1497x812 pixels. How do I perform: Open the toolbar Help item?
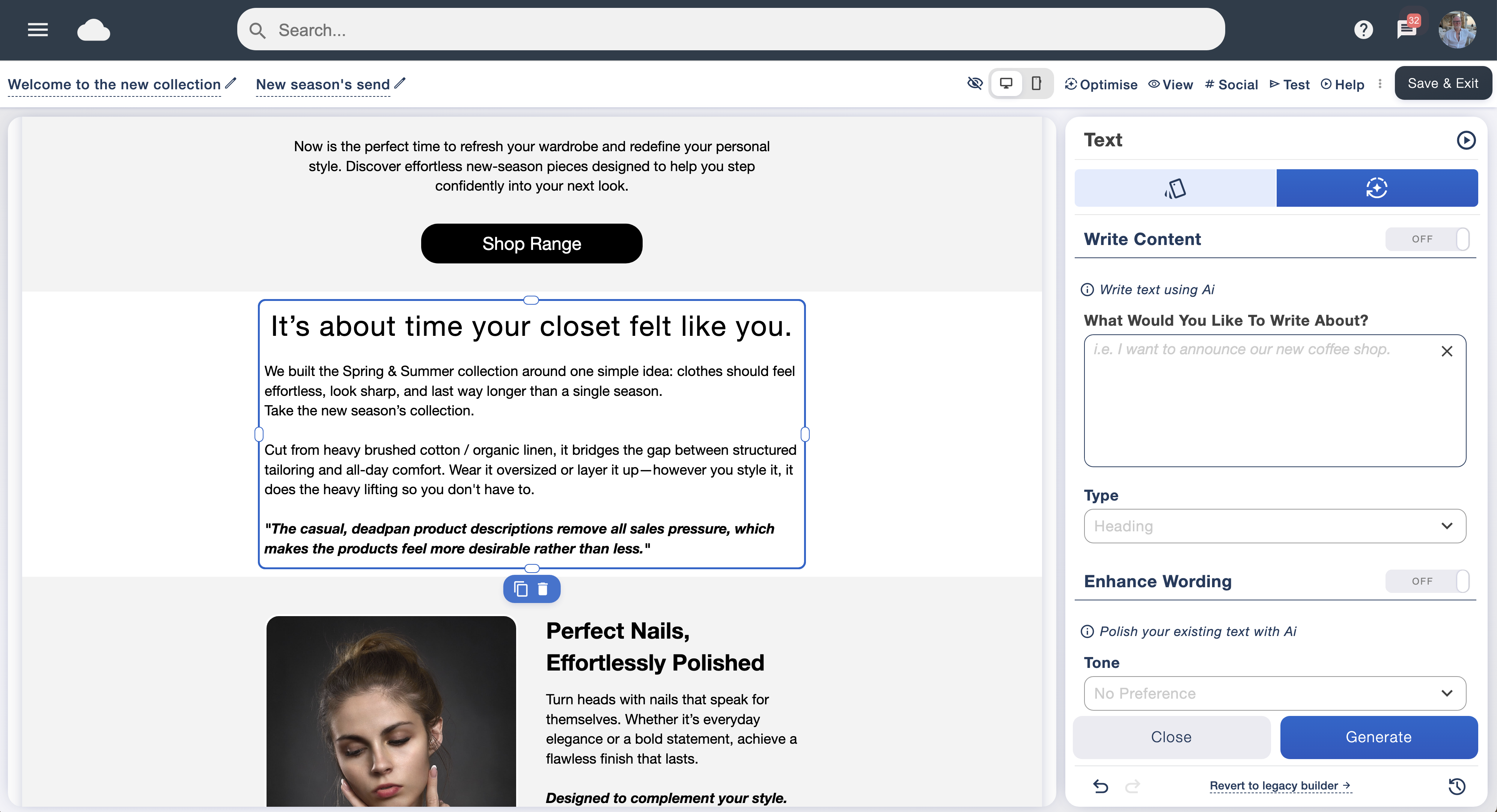coord(1342,85)
